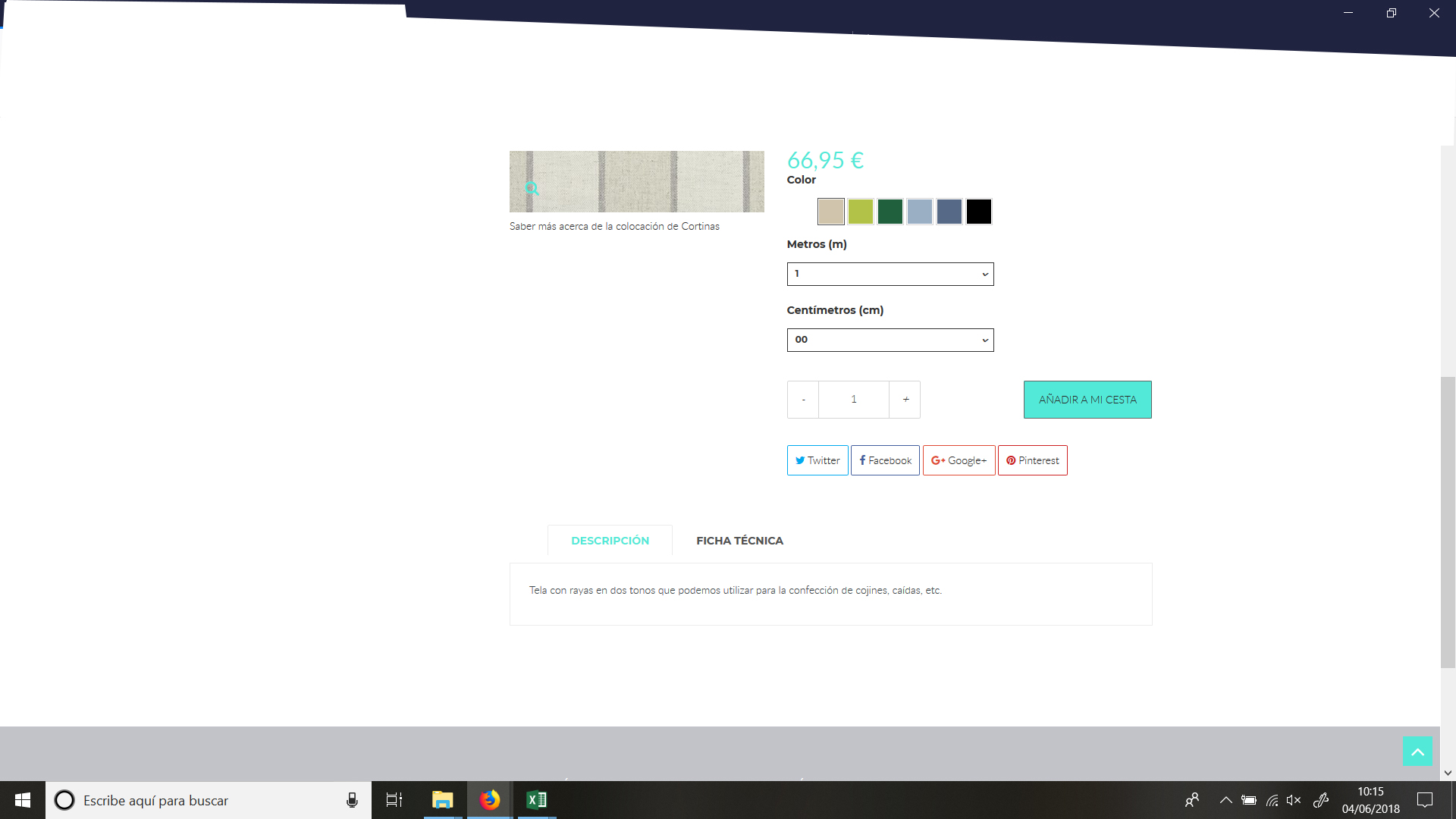Share product on Twitter
Viewport: 1456px width, 819px height.
pyautogui.click(x=817, y=460)
